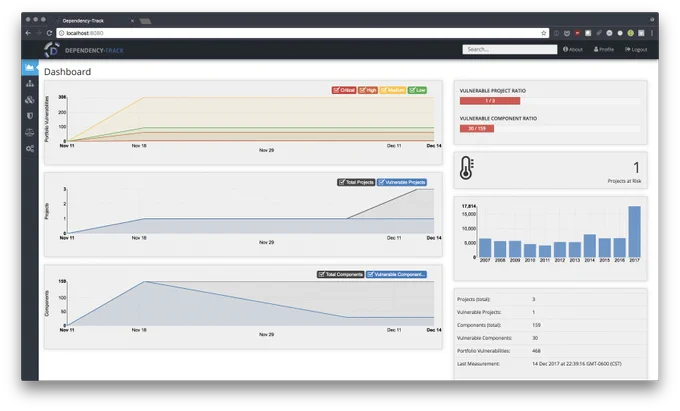Open Components via the cubes sidebar icon

point(29,100)
